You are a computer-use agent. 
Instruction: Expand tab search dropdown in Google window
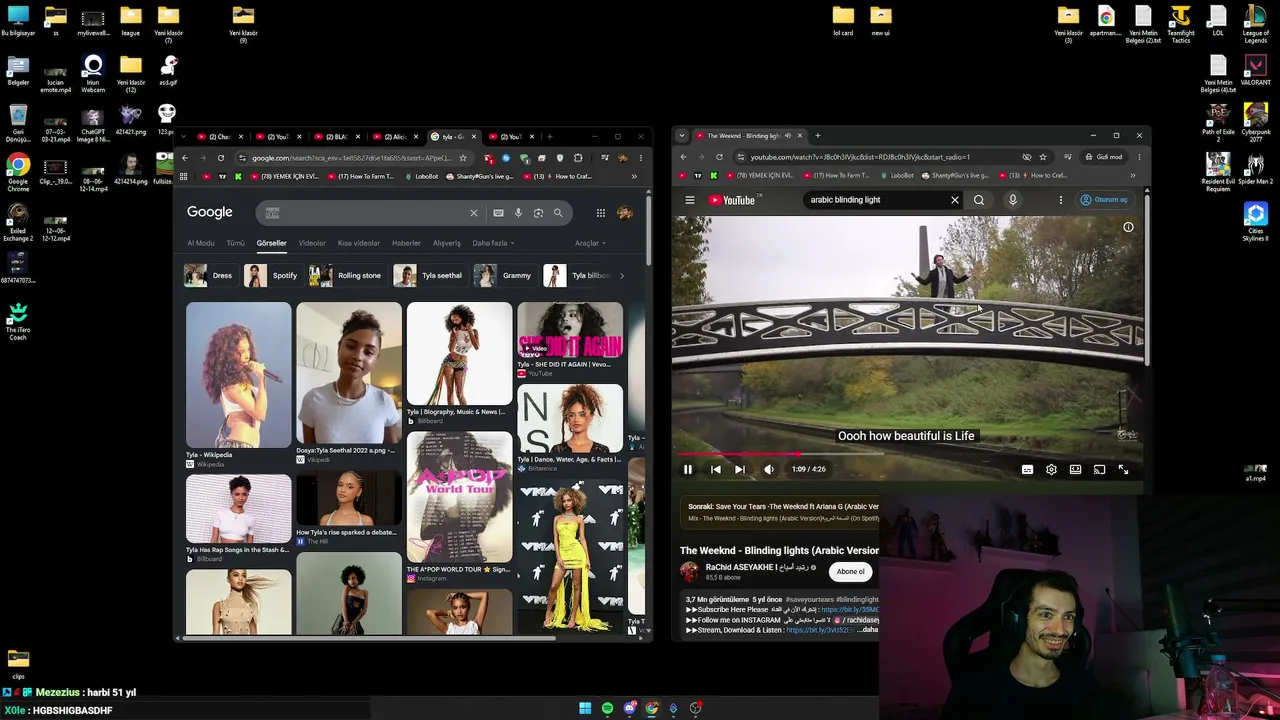pos(183,137)
